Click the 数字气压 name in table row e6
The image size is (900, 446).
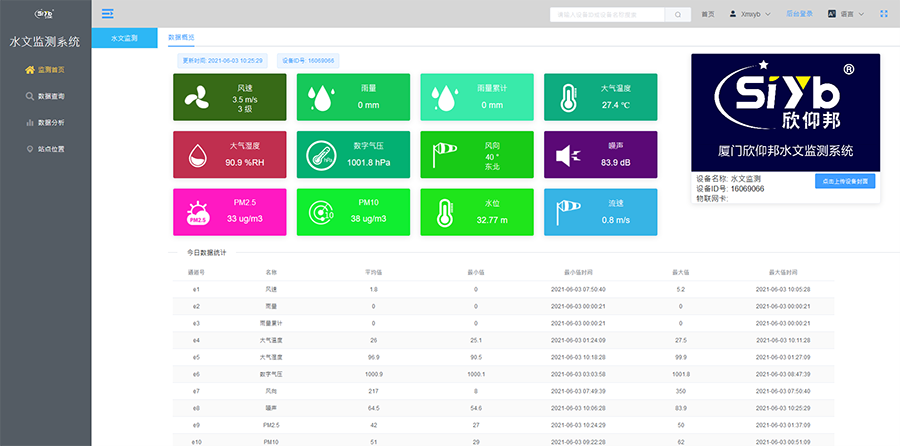(271, 374)
